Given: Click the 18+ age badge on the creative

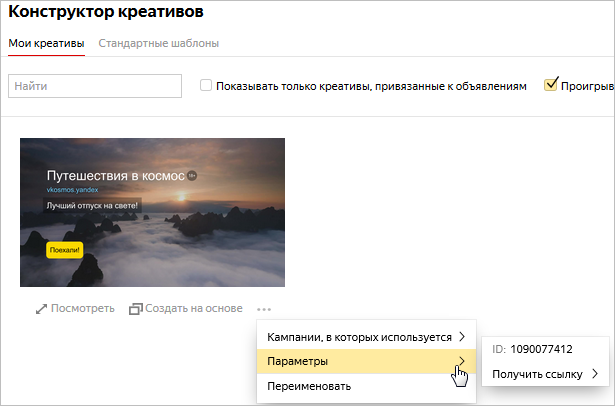Looking at the screenshot, I should pos(191,176).
